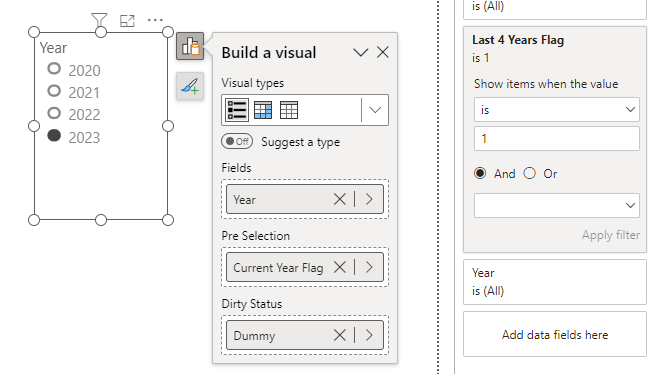The width and height of the screenshot is (654, 374).
Task: Turn on Suggest a type toggle
Action: tap(237, 141)
